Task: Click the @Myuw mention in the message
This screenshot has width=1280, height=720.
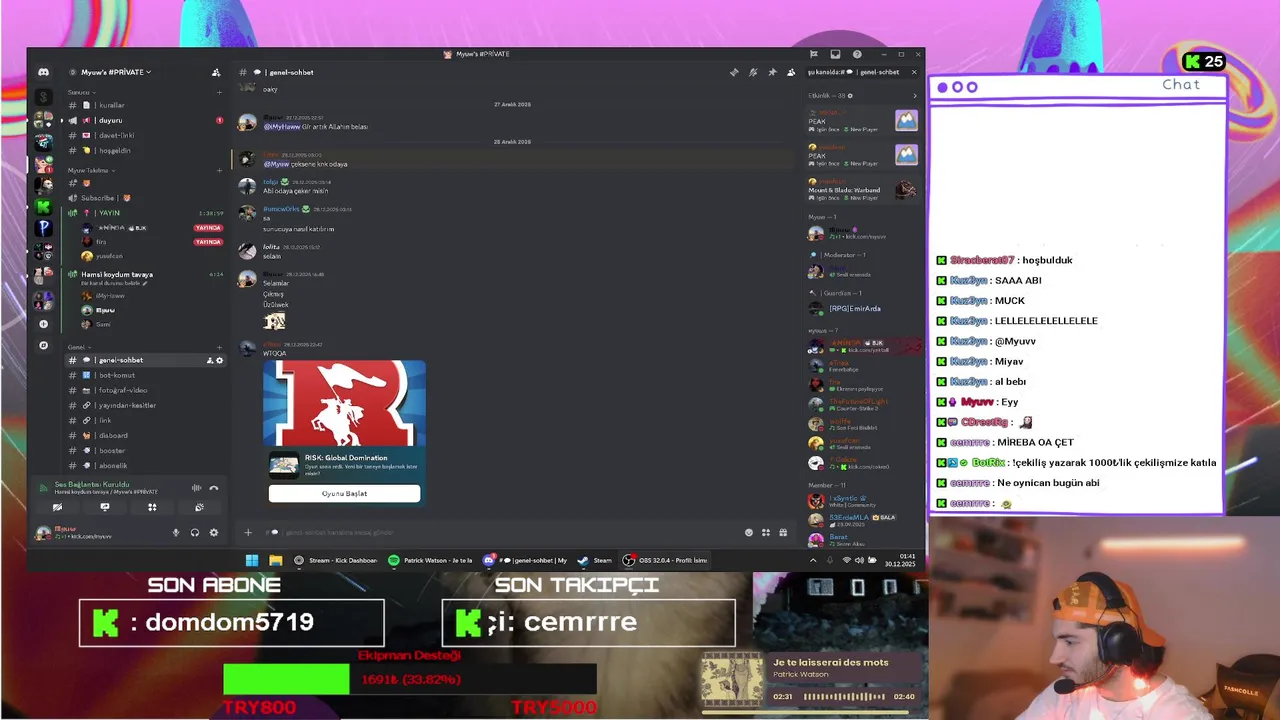Action: 275,164
